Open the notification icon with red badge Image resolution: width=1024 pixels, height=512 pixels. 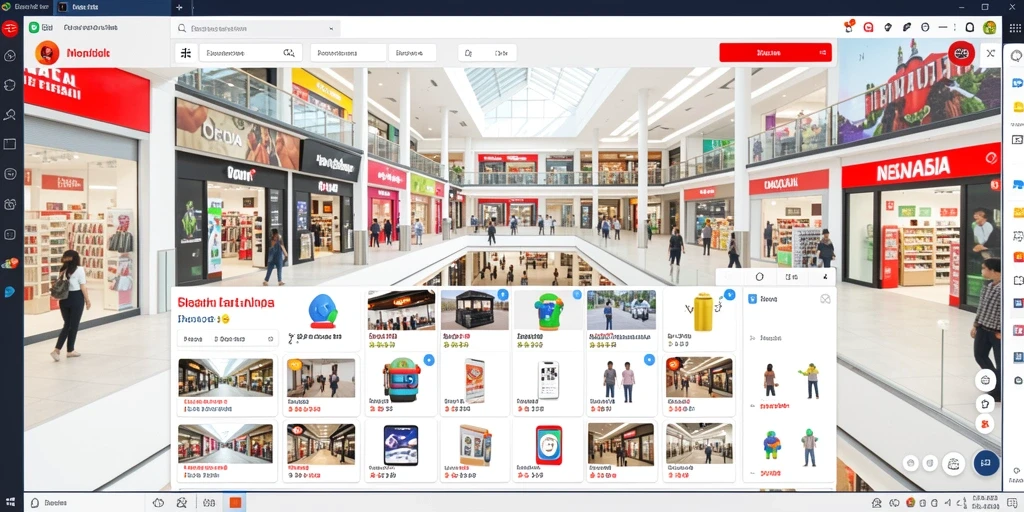849,27
